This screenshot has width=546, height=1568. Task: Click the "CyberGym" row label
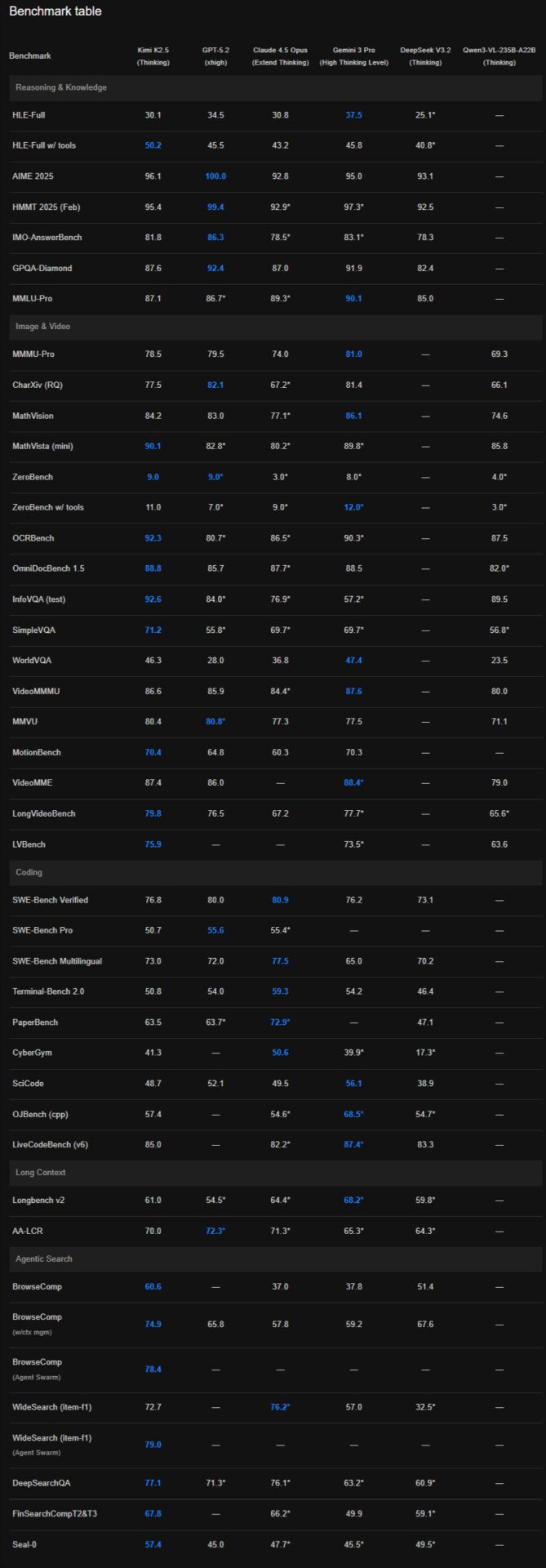(32, 1053)
